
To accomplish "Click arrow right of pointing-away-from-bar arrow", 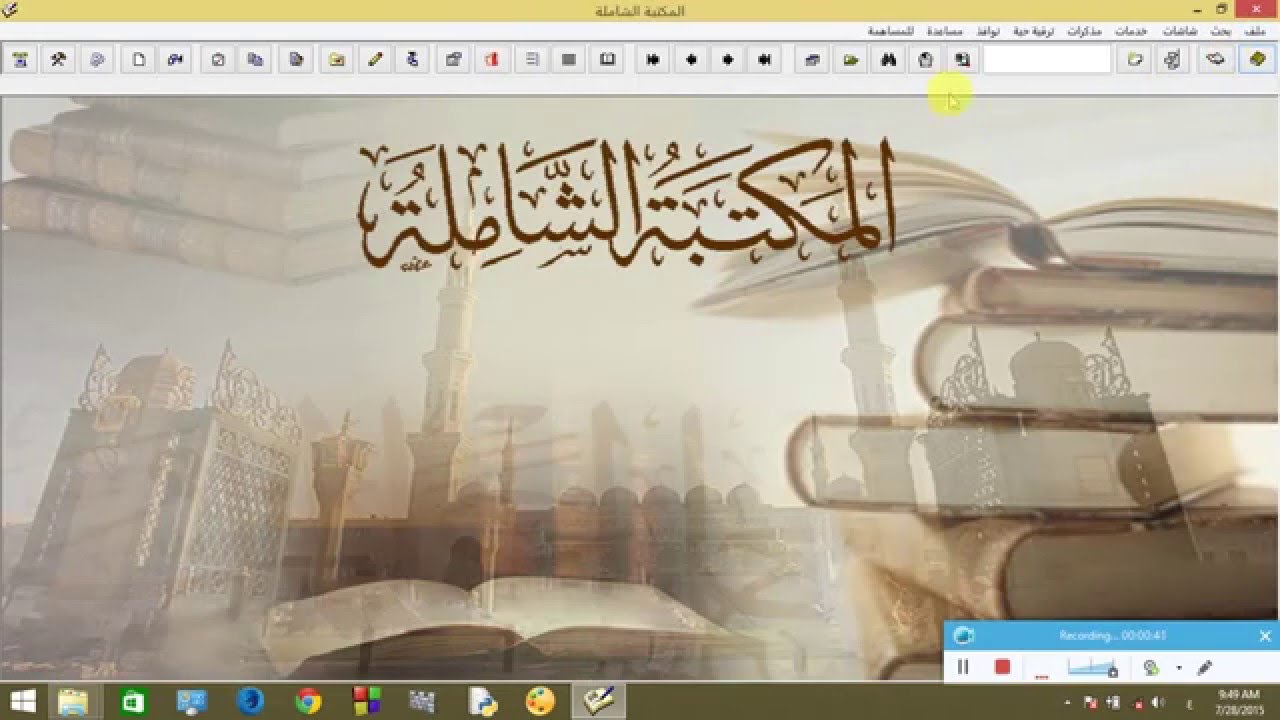I will [691, 60].
